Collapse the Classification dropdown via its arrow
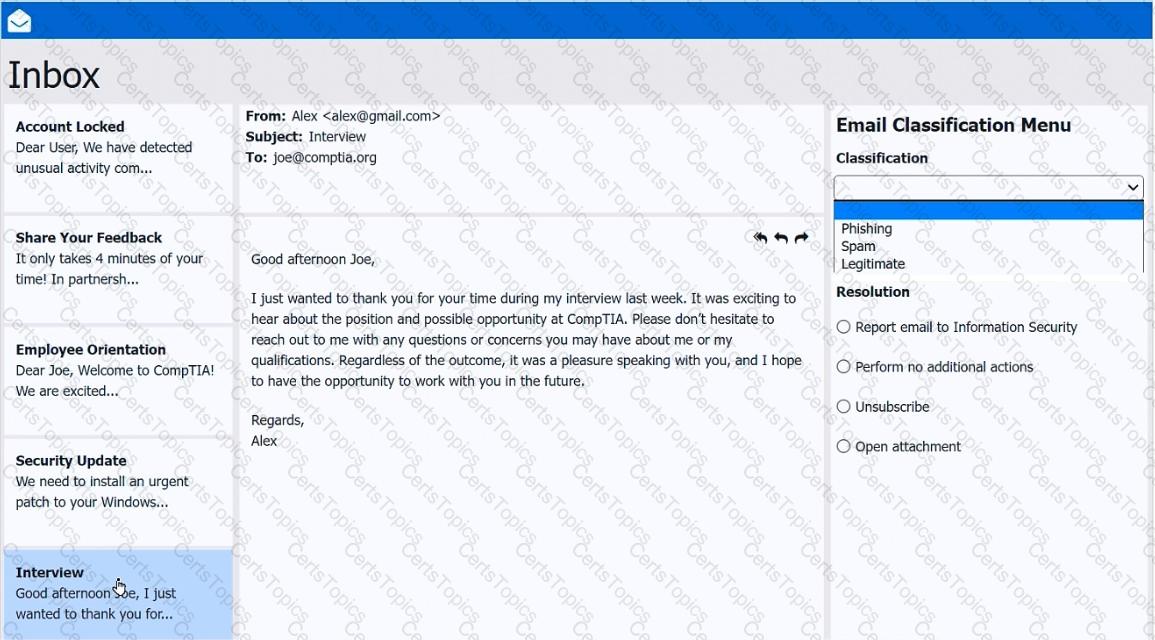 [1132, 187]
